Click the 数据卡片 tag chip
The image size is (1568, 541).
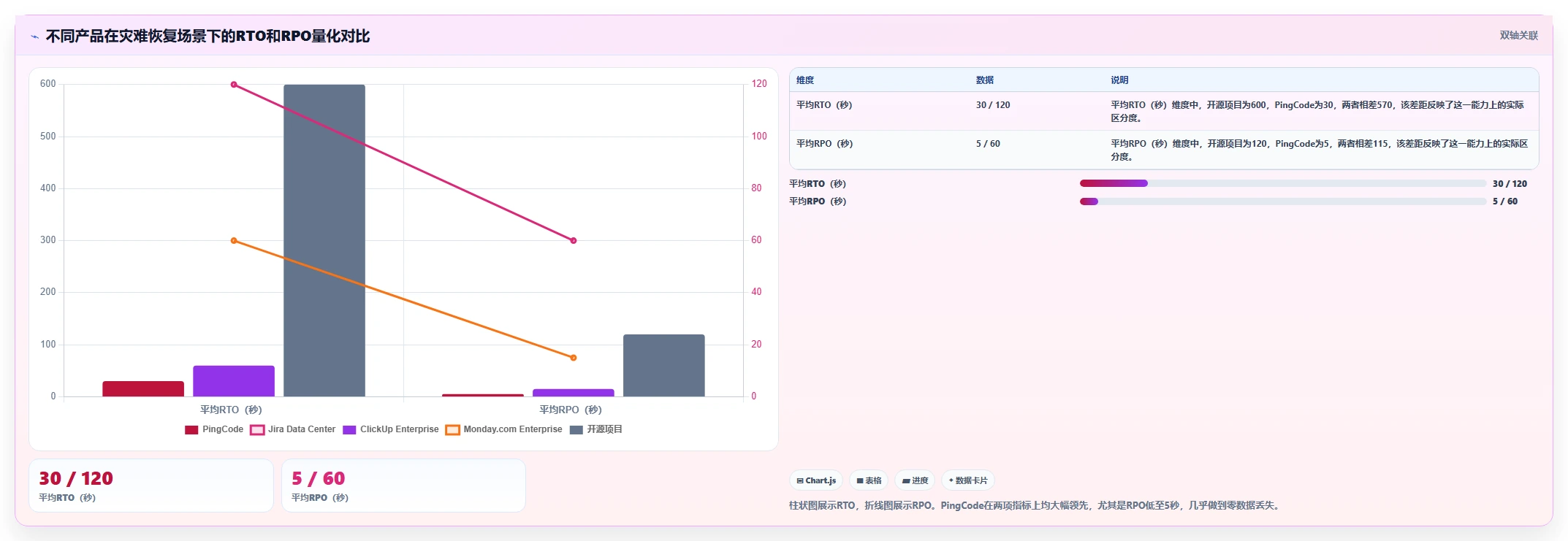point(968,480)
